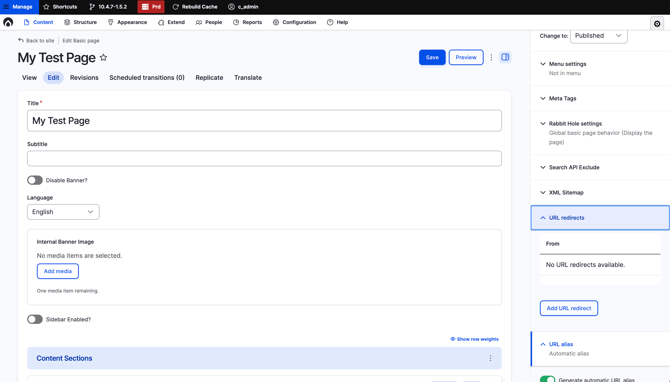
Task: Switch to the View tab
Action: [x=29, y=77]
